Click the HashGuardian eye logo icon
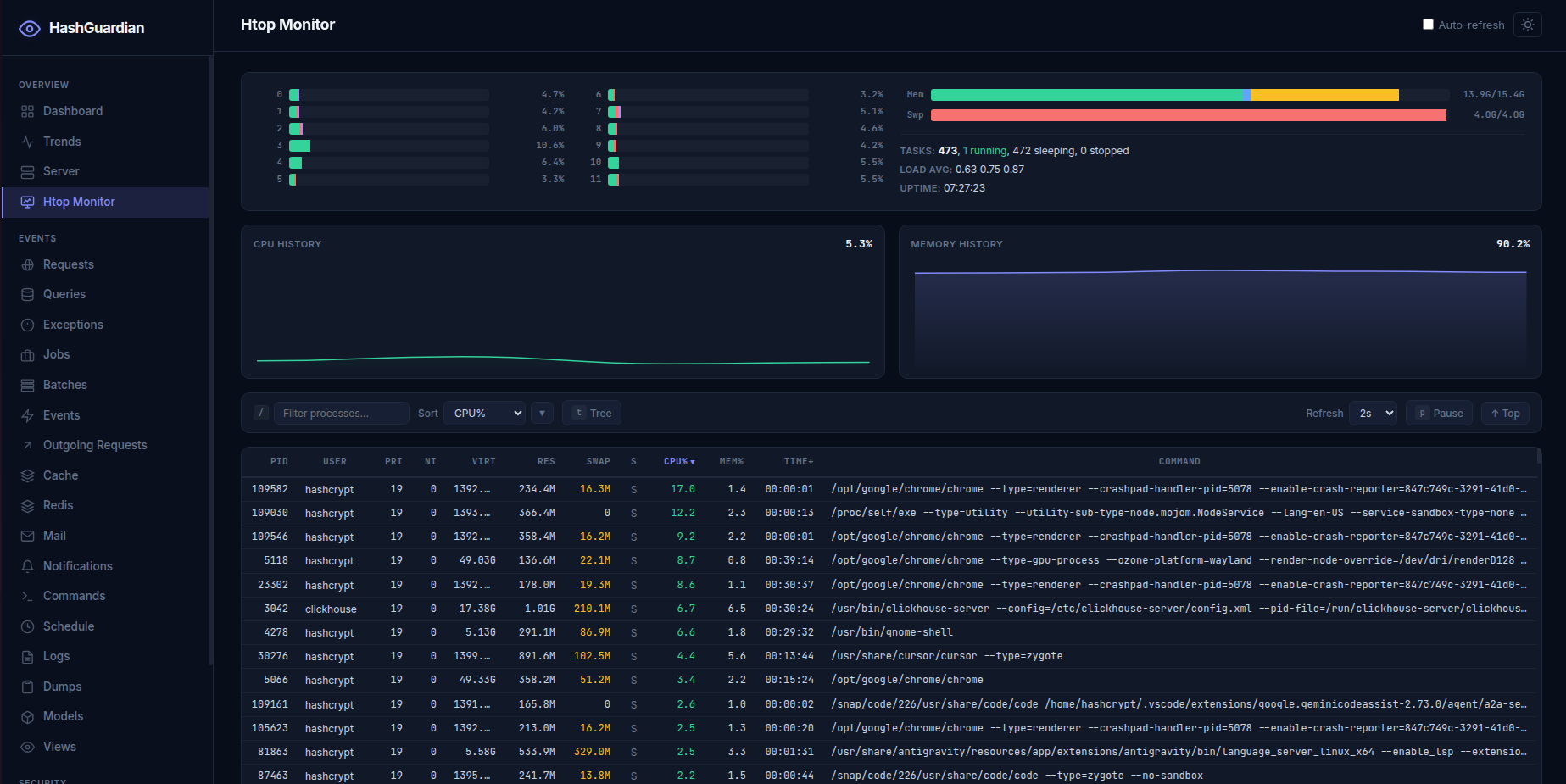Screen dimensions: 1566x784 (x=30, y=28)
